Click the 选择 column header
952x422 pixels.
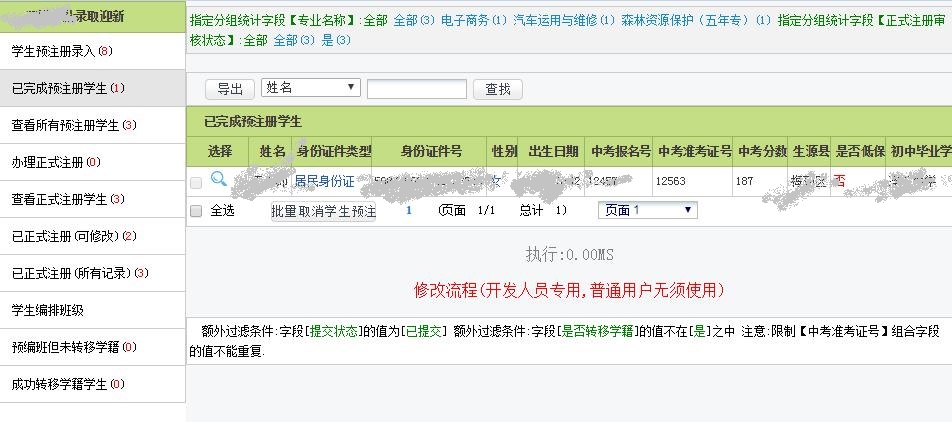pyautogui.click(x=220, y=152)
